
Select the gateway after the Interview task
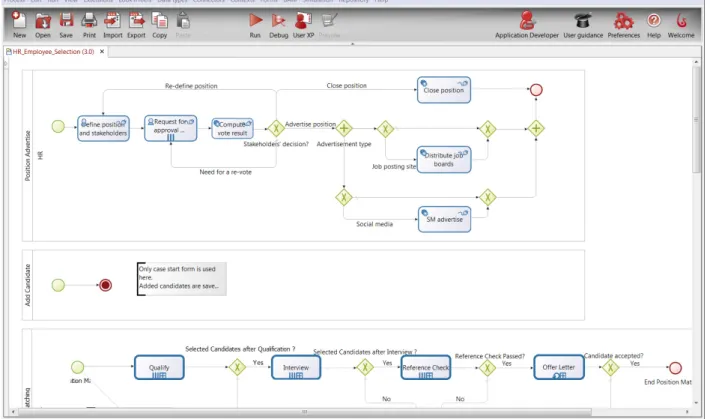(365, 367)
